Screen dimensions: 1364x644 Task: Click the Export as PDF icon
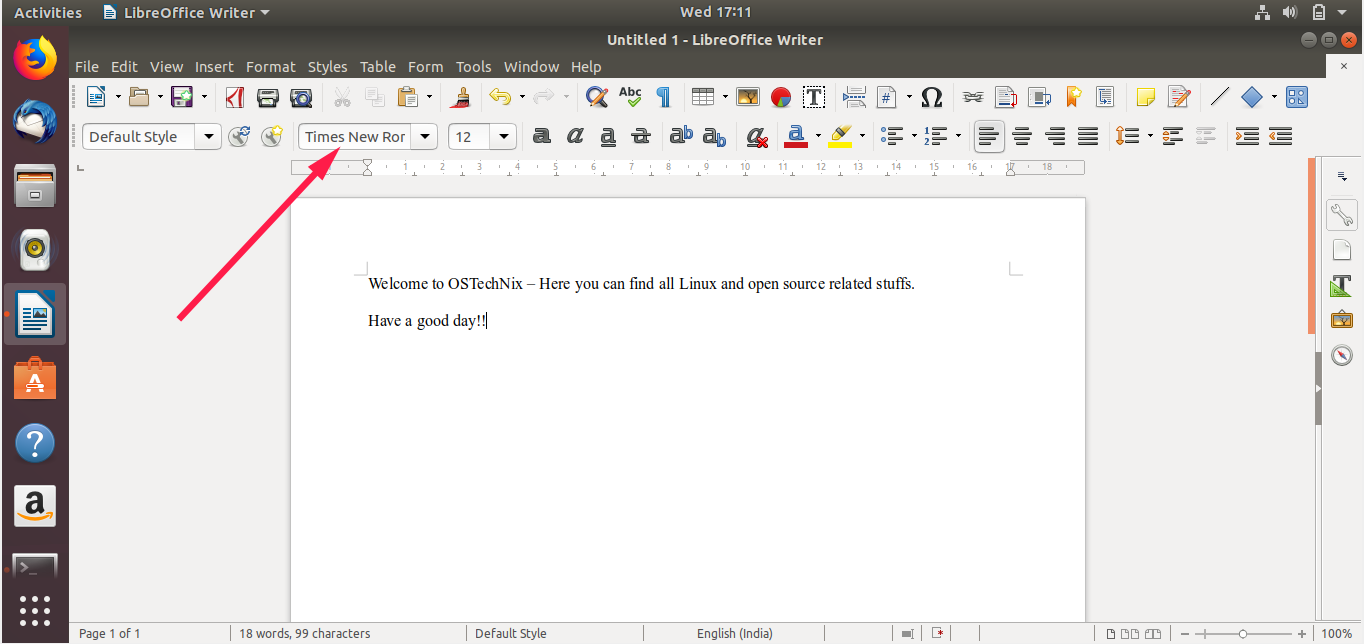235,97
